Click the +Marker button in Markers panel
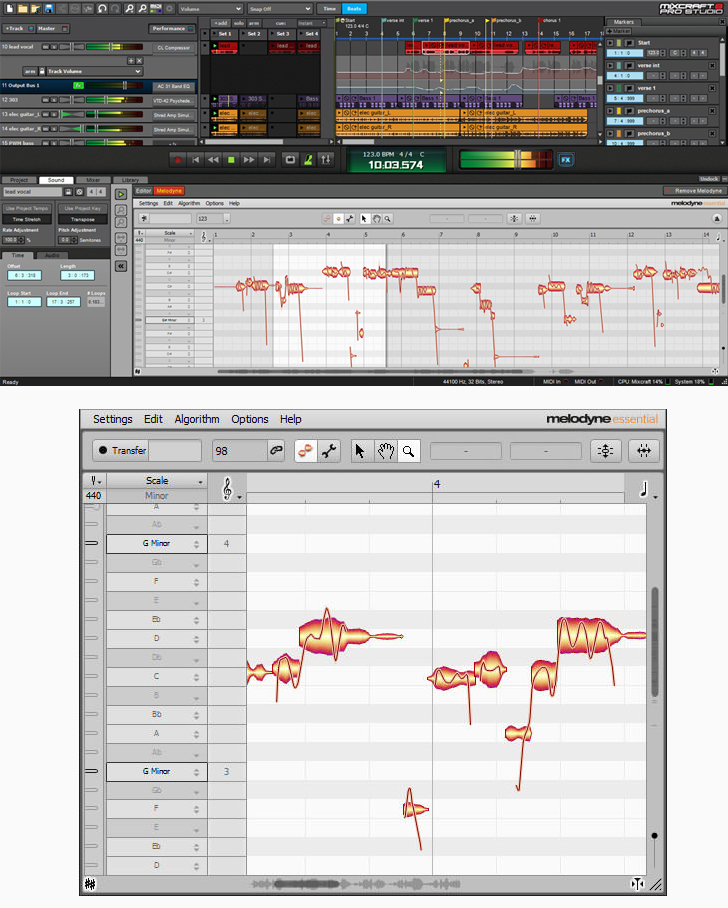 (619, 31)
